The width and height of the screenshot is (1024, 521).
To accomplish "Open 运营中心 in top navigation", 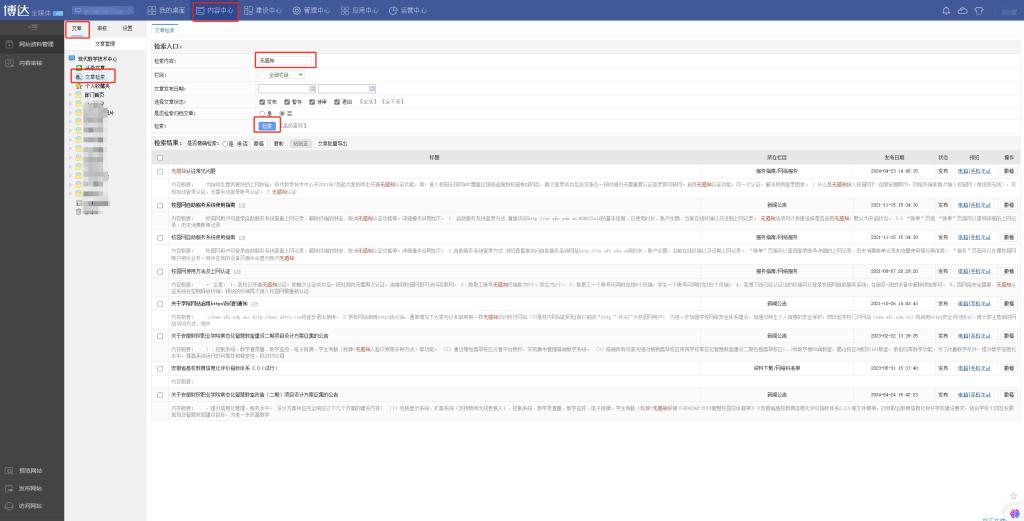I will point(407,10).
